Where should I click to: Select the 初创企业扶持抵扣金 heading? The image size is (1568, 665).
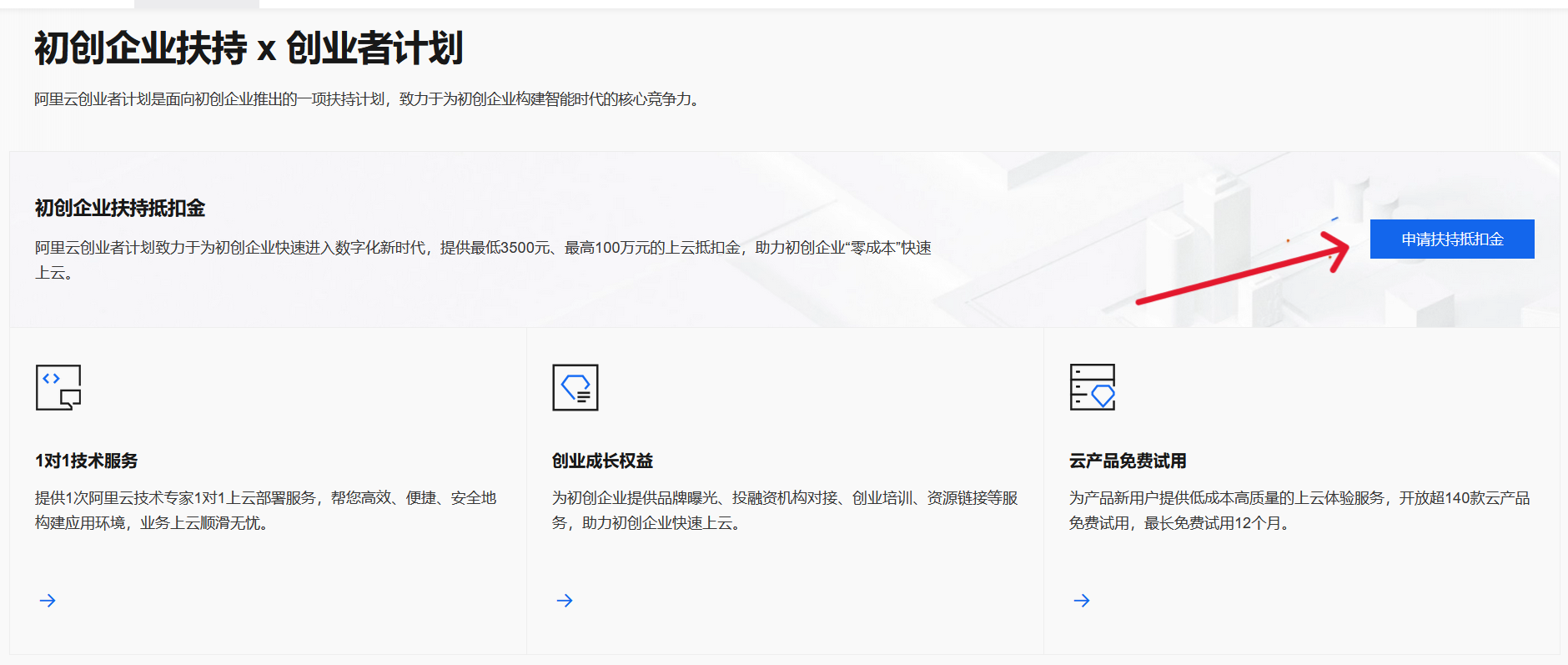click(120, 208)
